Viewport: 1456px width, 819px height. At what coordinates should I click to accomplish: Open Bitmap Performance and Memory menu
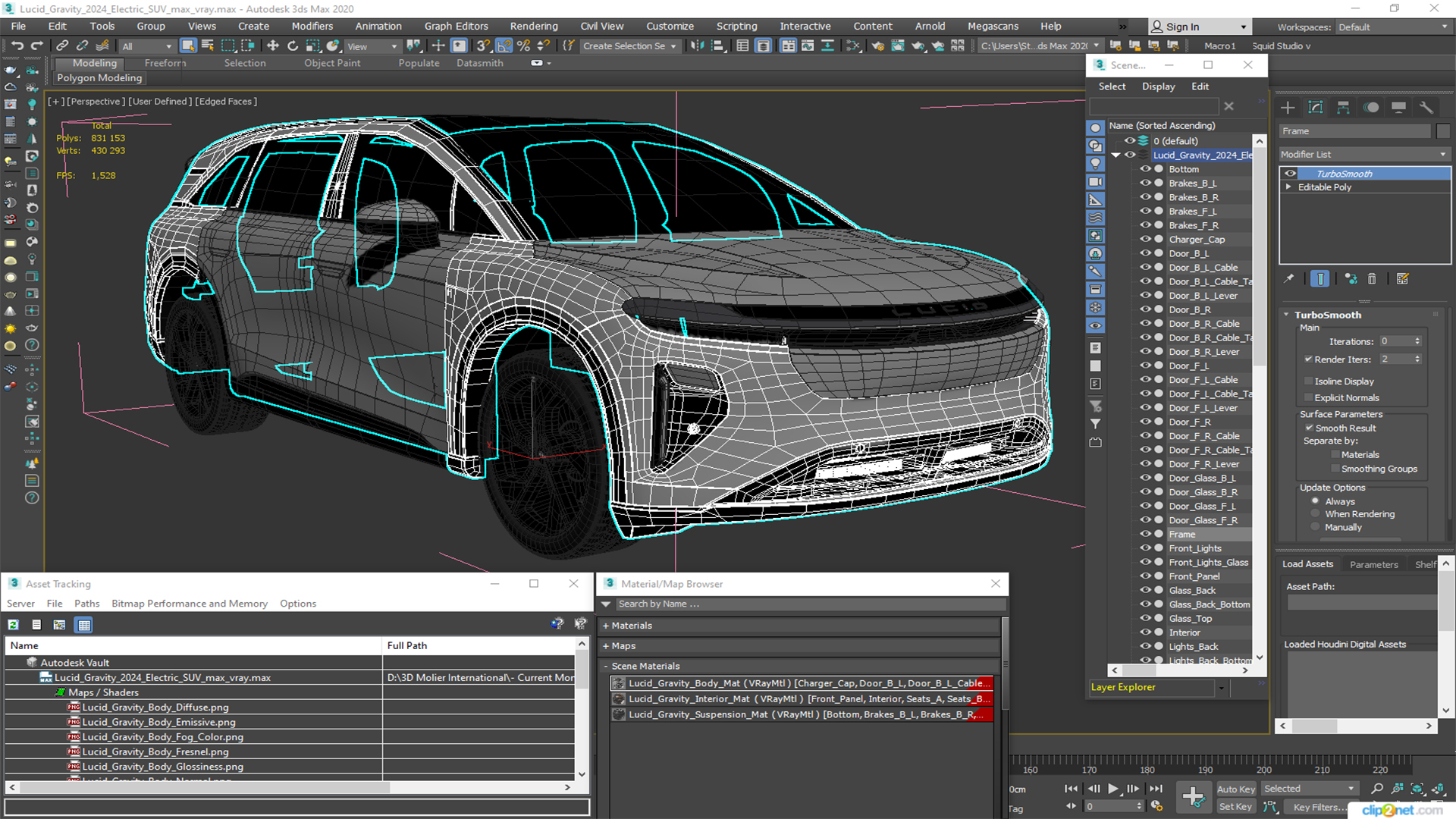tap(190, 604)
